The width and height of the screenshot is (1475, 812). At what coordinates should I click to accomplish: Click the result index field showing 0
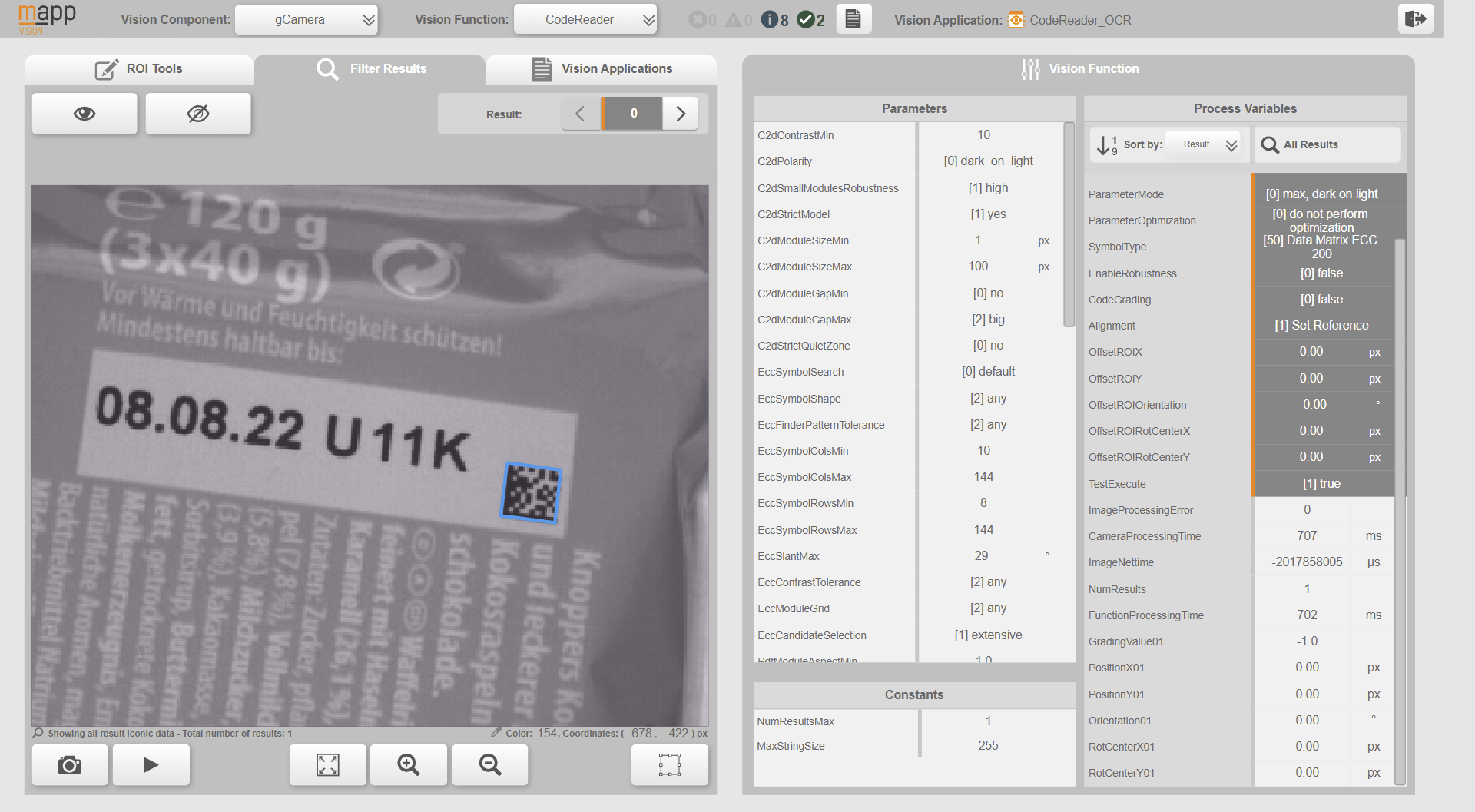point(633,114)
